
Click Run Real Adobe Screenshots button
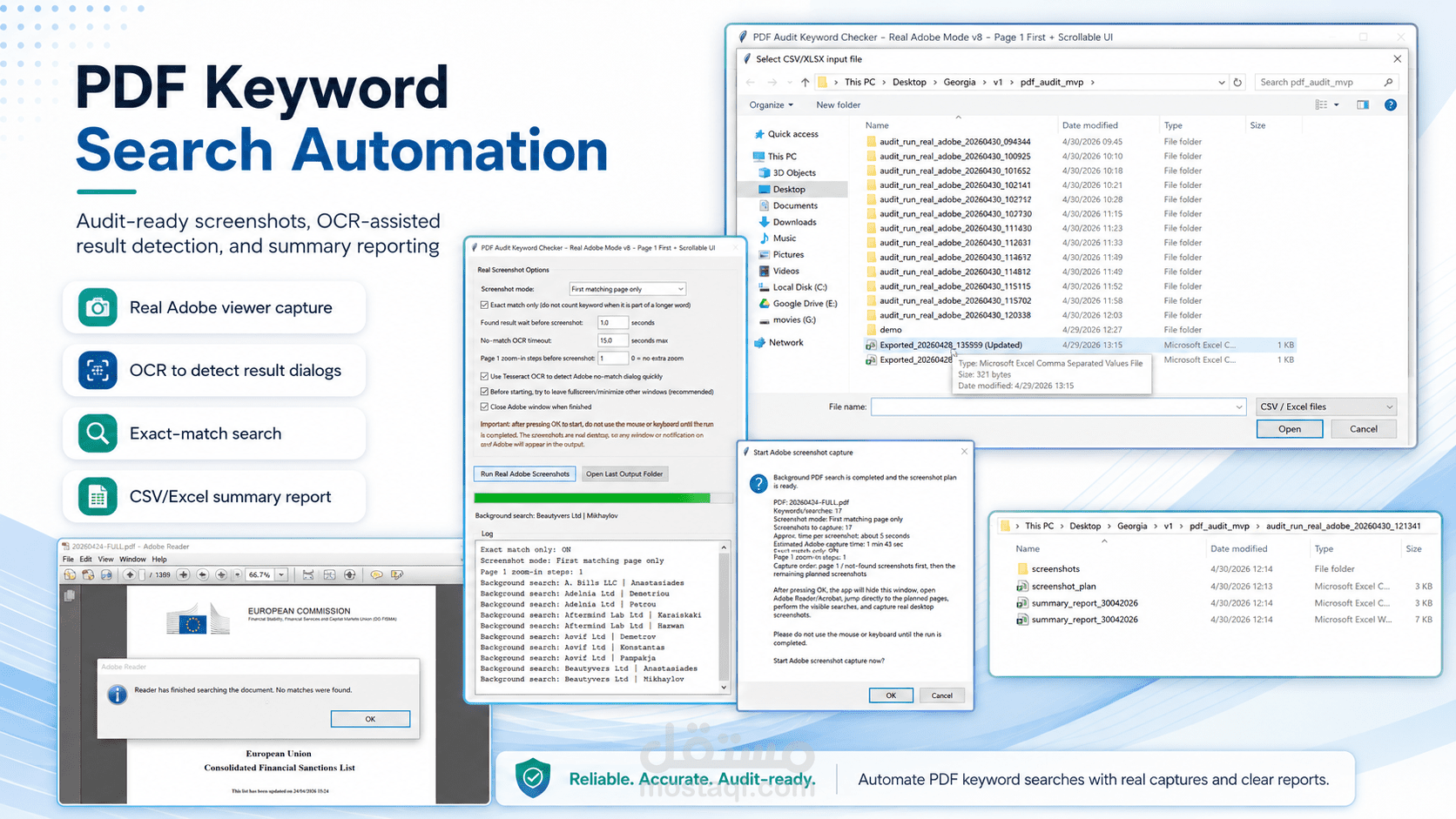[x=525, y=474]
